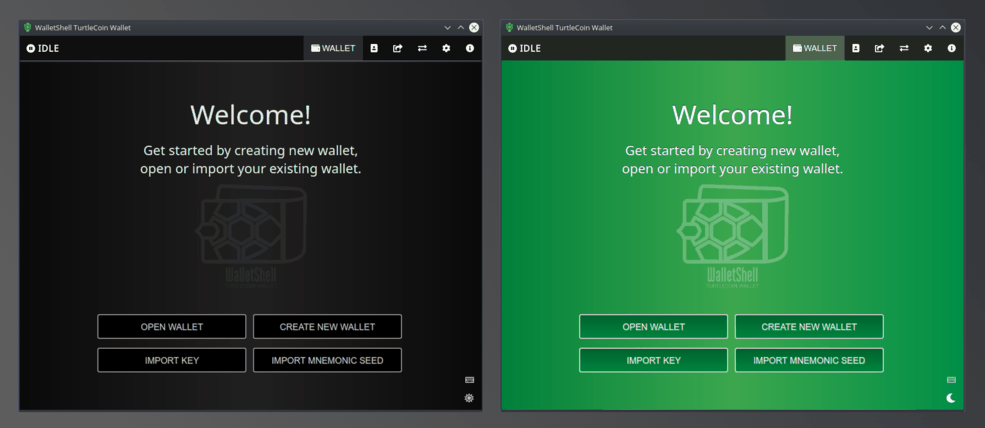Open transactions arrows icon in dark window
This screenshot has width=985, height=428.
coord(422,48)
